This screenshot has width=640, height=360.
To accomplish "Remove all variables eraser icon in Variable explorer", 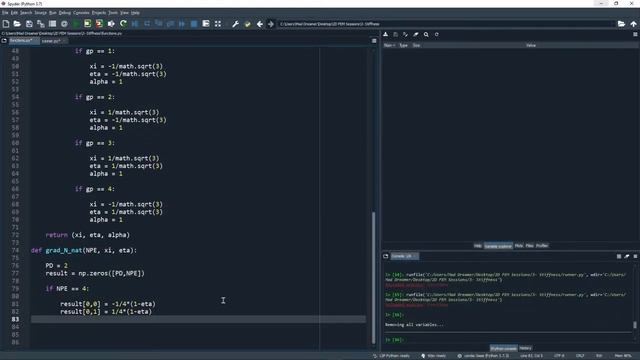I will click(416, 35).
